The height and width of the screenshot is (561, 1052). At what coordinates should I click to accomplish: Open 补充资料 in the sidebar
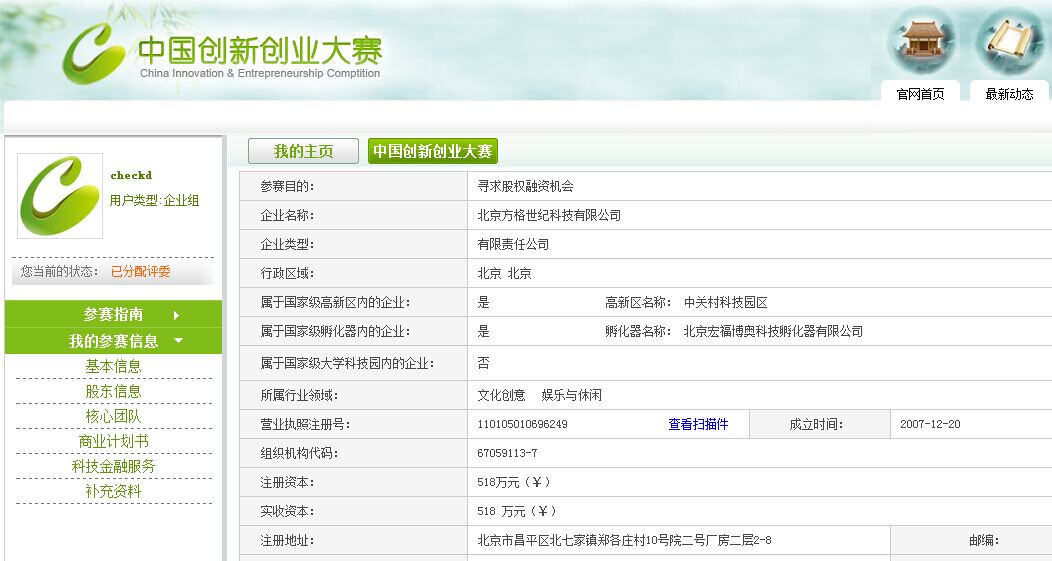(113, 491)
